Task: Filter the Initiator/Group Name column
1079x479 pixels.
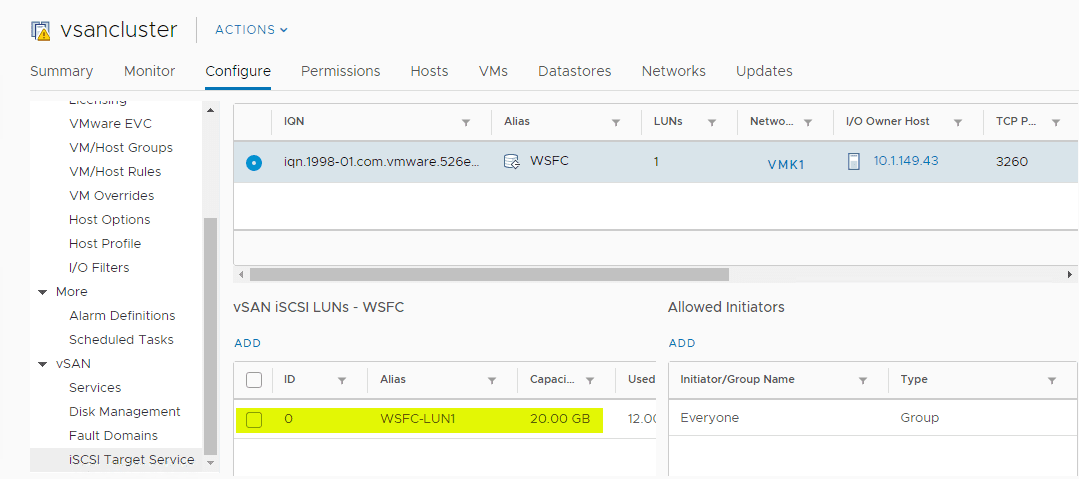Action: pos(863,380)
